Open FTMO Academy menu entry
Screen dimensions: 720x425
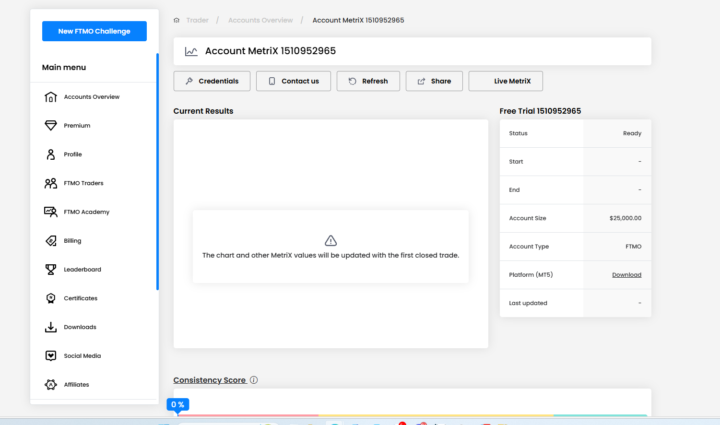click(x=86, y=212)
